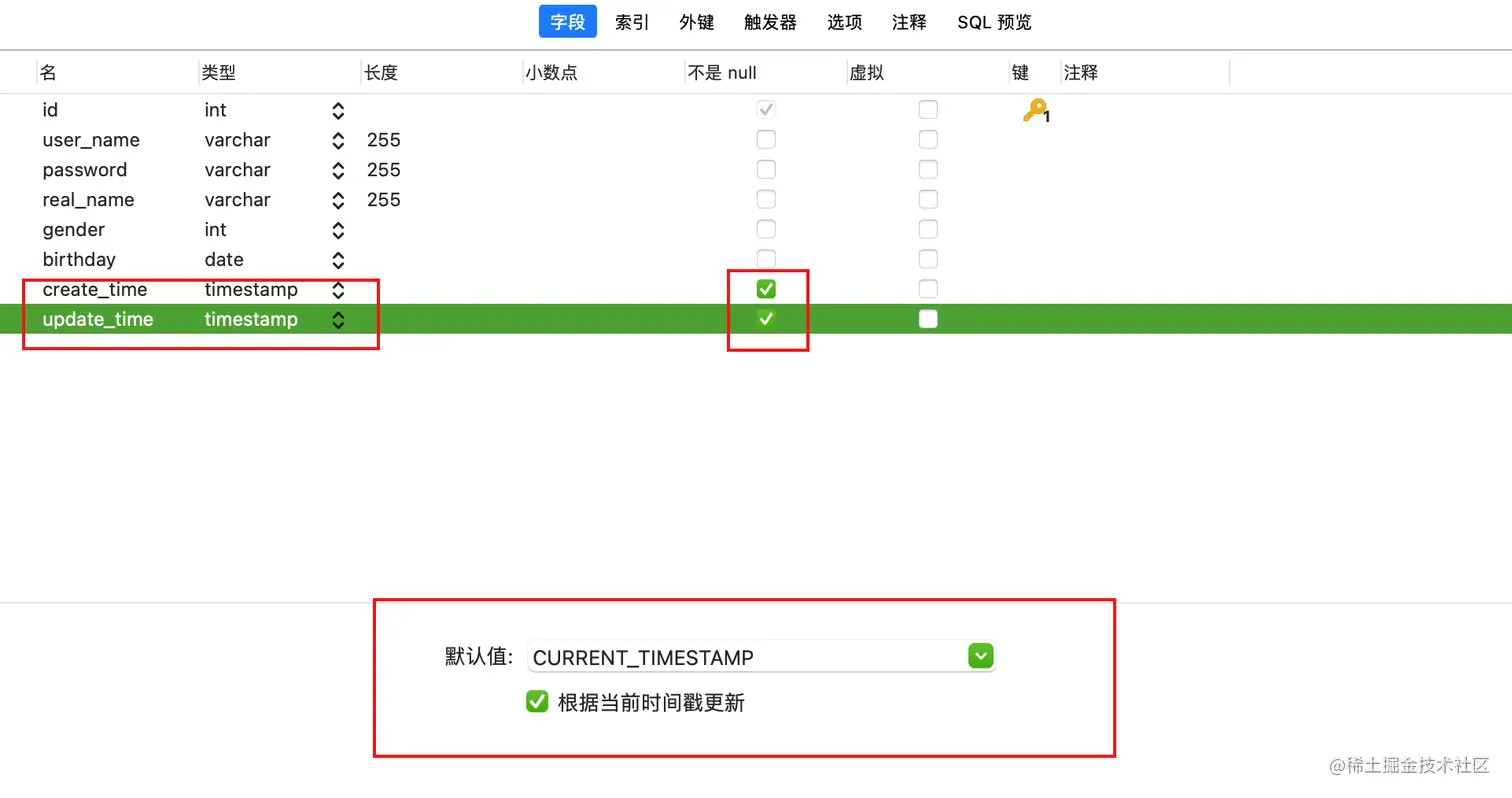The height and width of the screenshot is (798, 1512).
Task: Open the 选项 tab
Action: point(845,22)
